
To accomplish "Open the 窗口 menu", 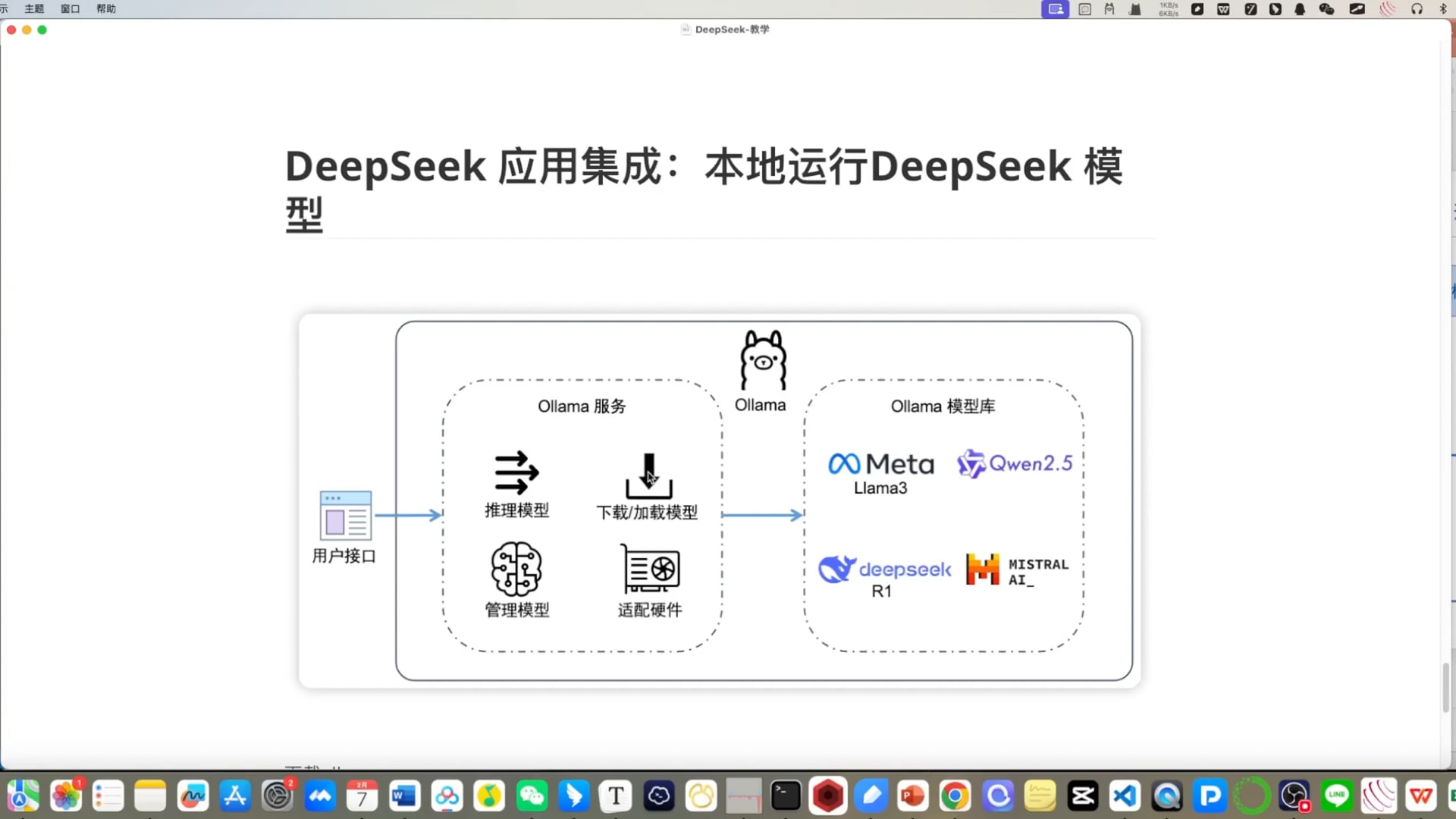I will (x=69, y=8).
